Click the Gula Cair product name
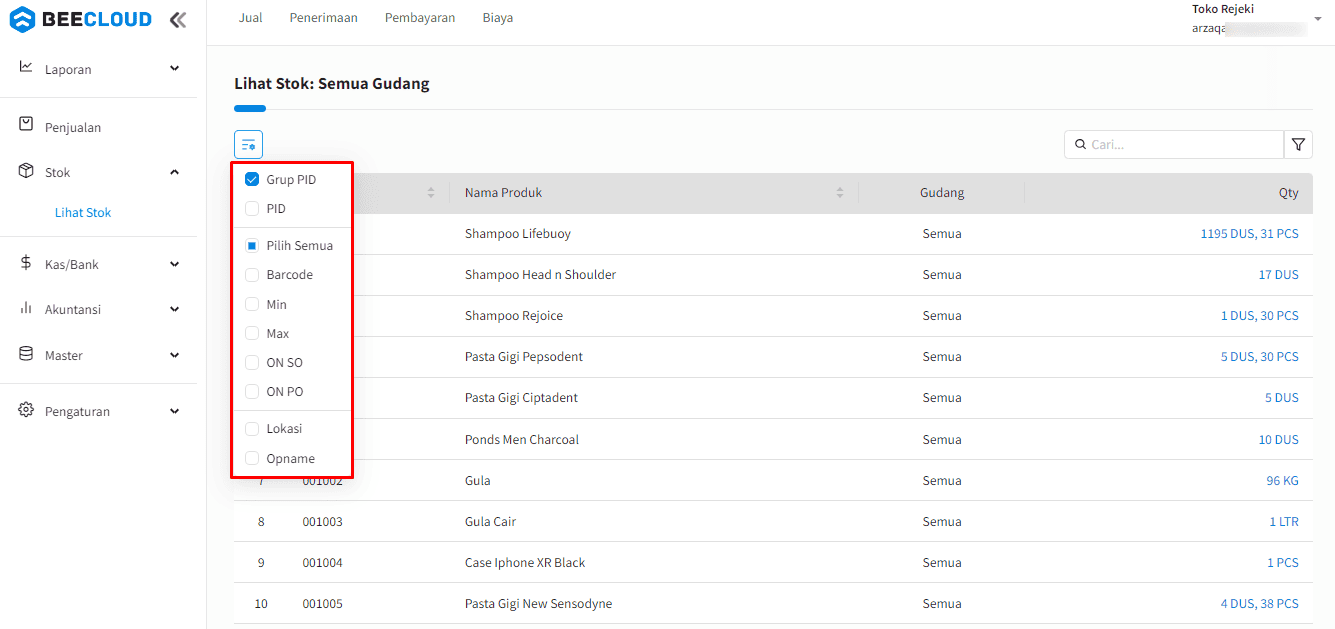The width and height of the screenshot is (1335, 629). coord(490,522)
